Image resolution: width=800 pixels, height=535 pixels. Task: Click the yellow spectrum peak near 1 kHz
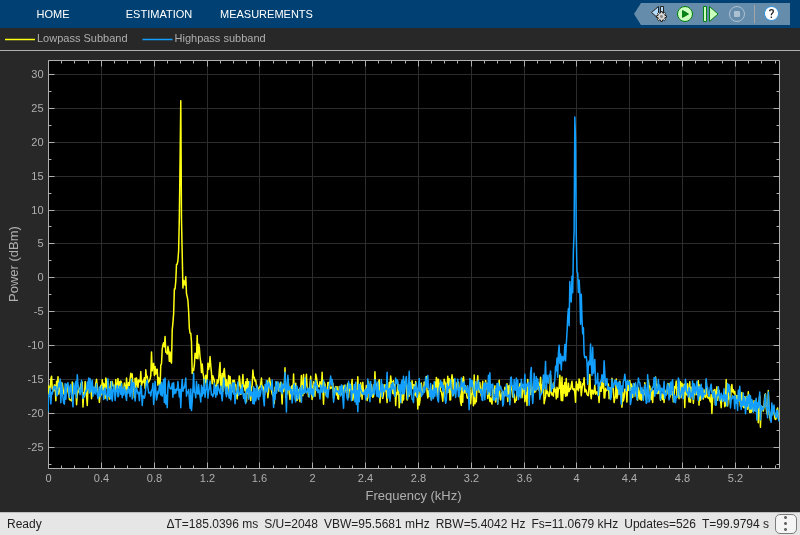click(x=181, y=101)
